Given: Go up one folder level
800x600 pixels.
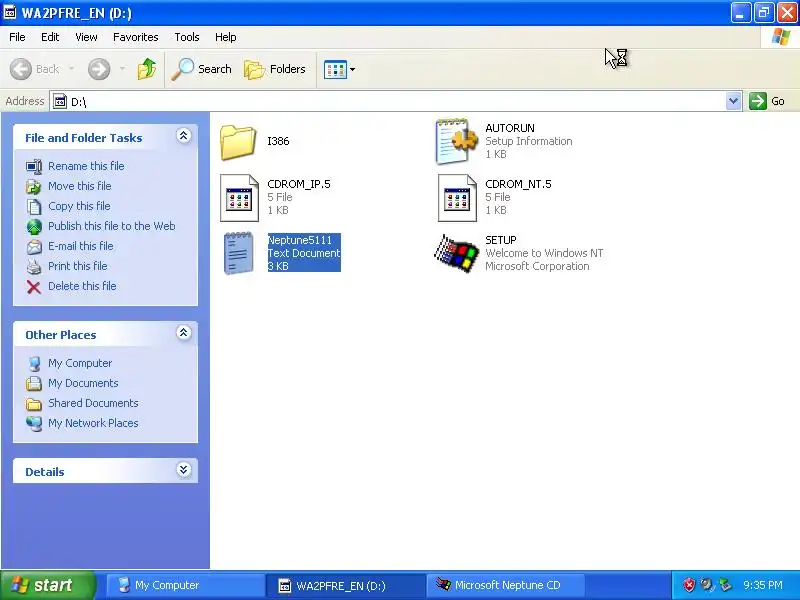Looking at the screenshot, I should click(147, 69).
